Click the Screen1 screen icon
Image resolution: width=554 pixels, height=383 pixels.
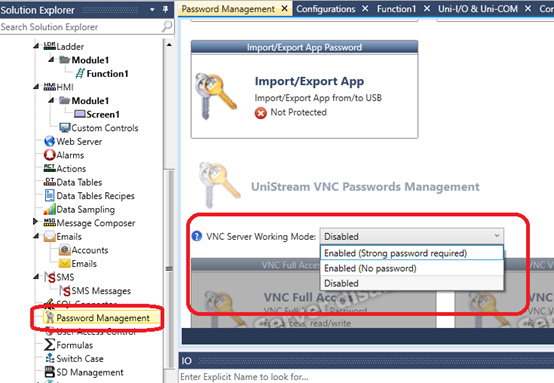click(x=80, y=114)
